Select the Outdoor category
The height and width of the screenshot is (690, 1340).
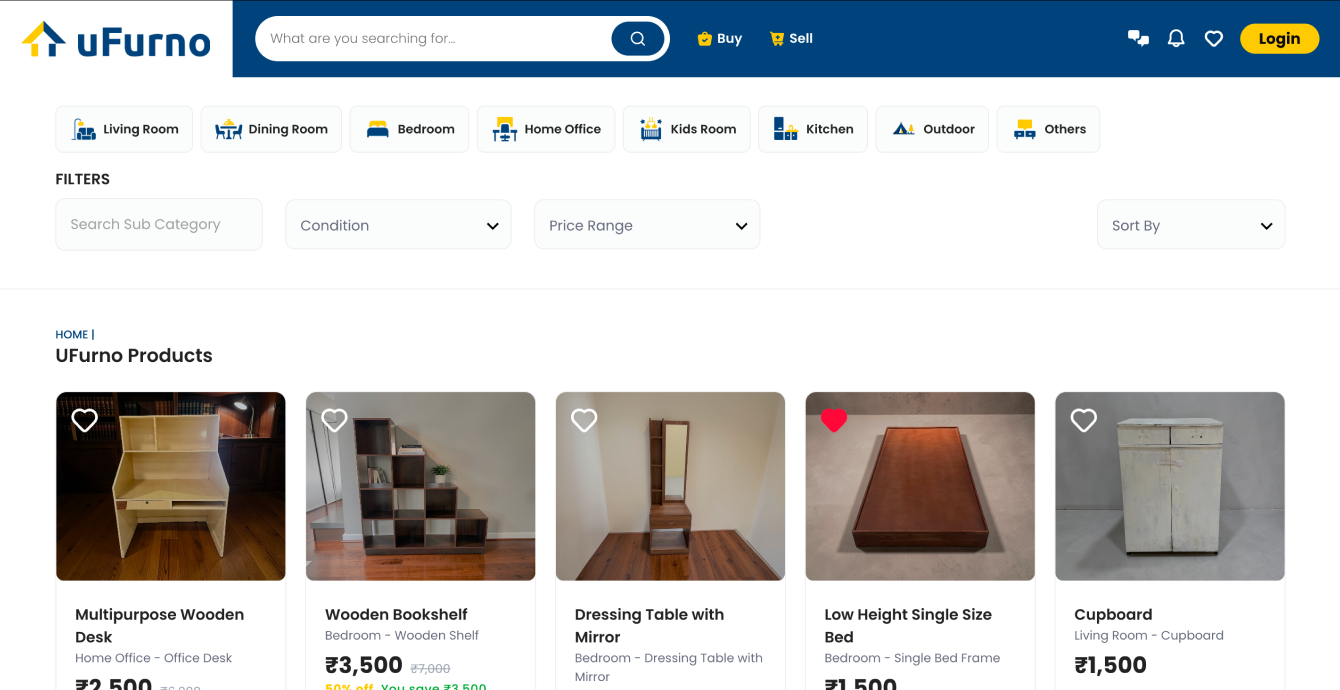(x=932, y=129)
